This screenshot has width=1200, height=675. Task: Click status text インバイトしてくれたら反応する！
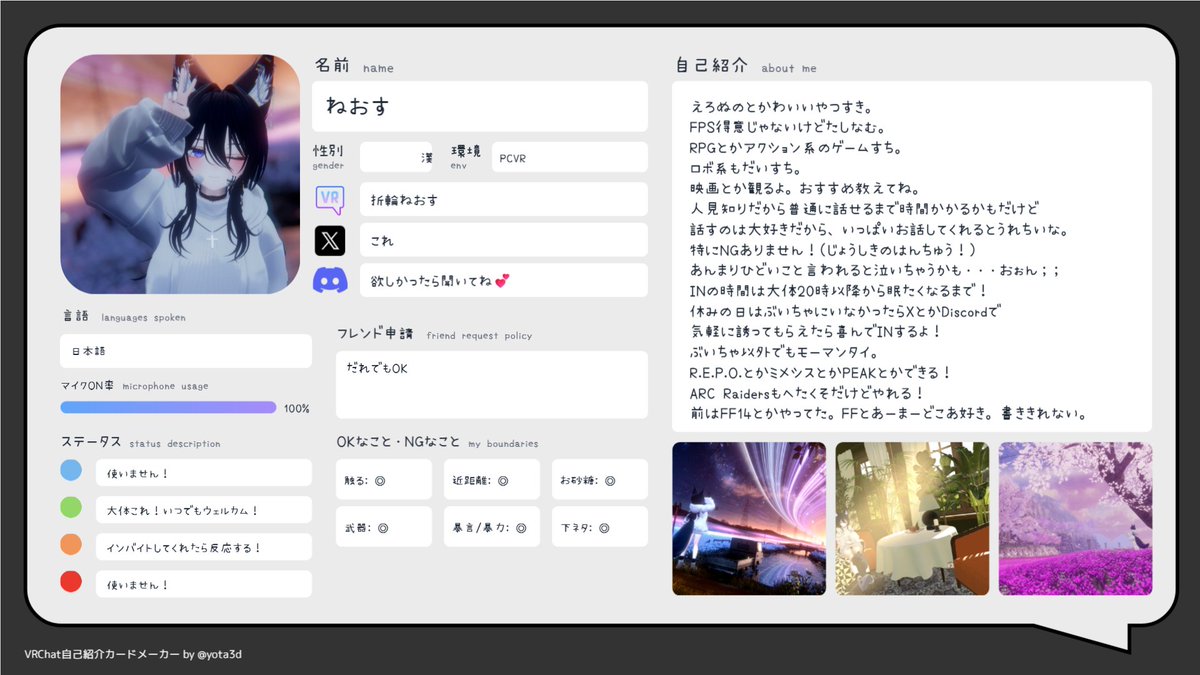coord(204,547)
